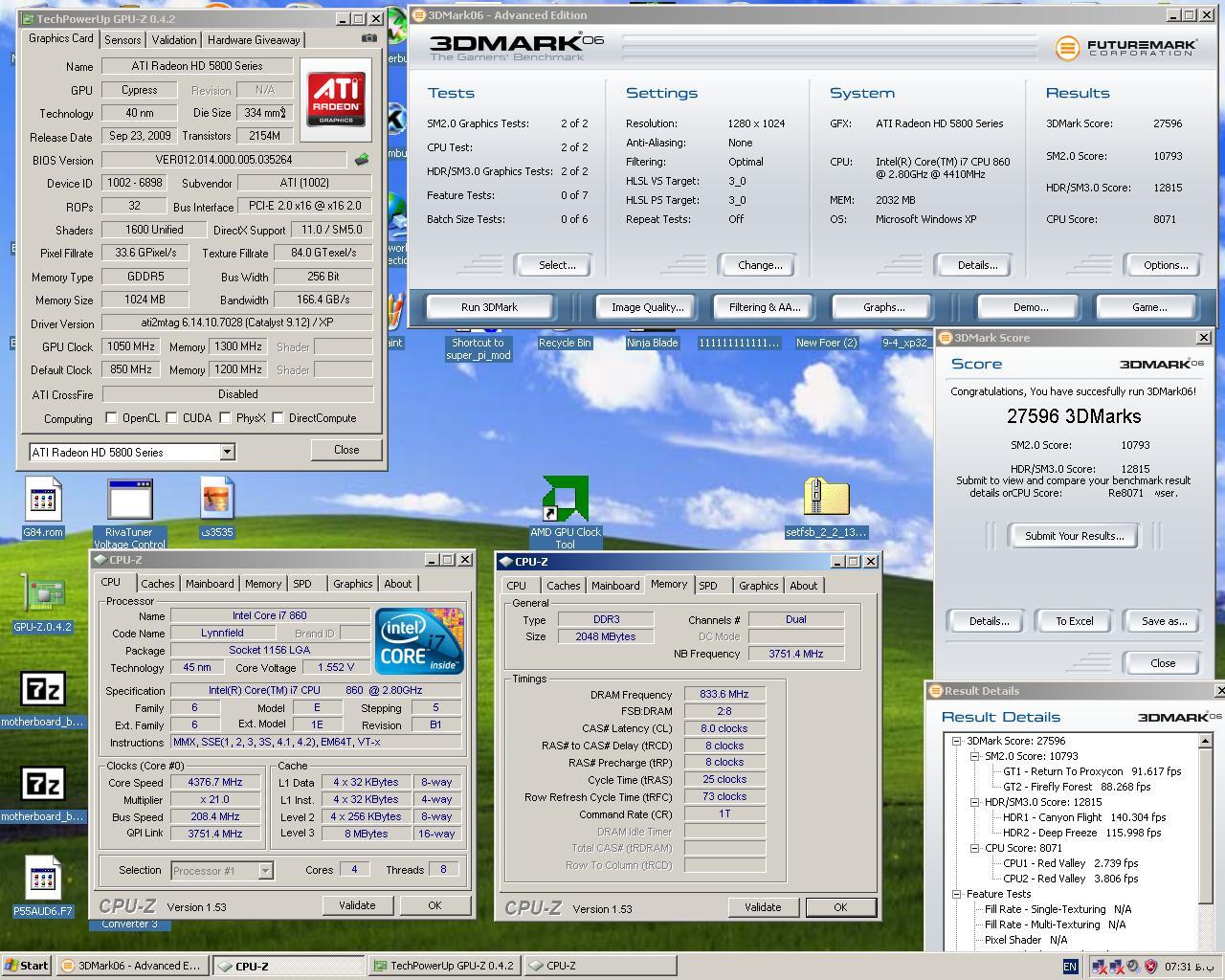Click OK in CPU-Z Memory window

pyautogui.click(x=839, y=907)
